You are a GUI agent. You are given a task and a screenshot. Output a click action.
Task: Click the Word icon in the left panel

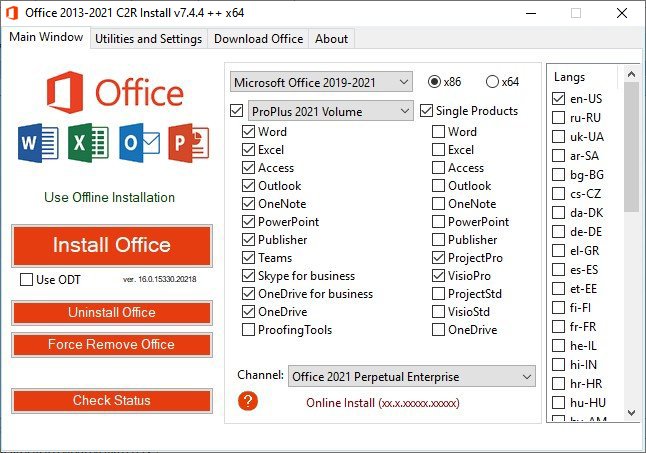[x=38, y=143]
